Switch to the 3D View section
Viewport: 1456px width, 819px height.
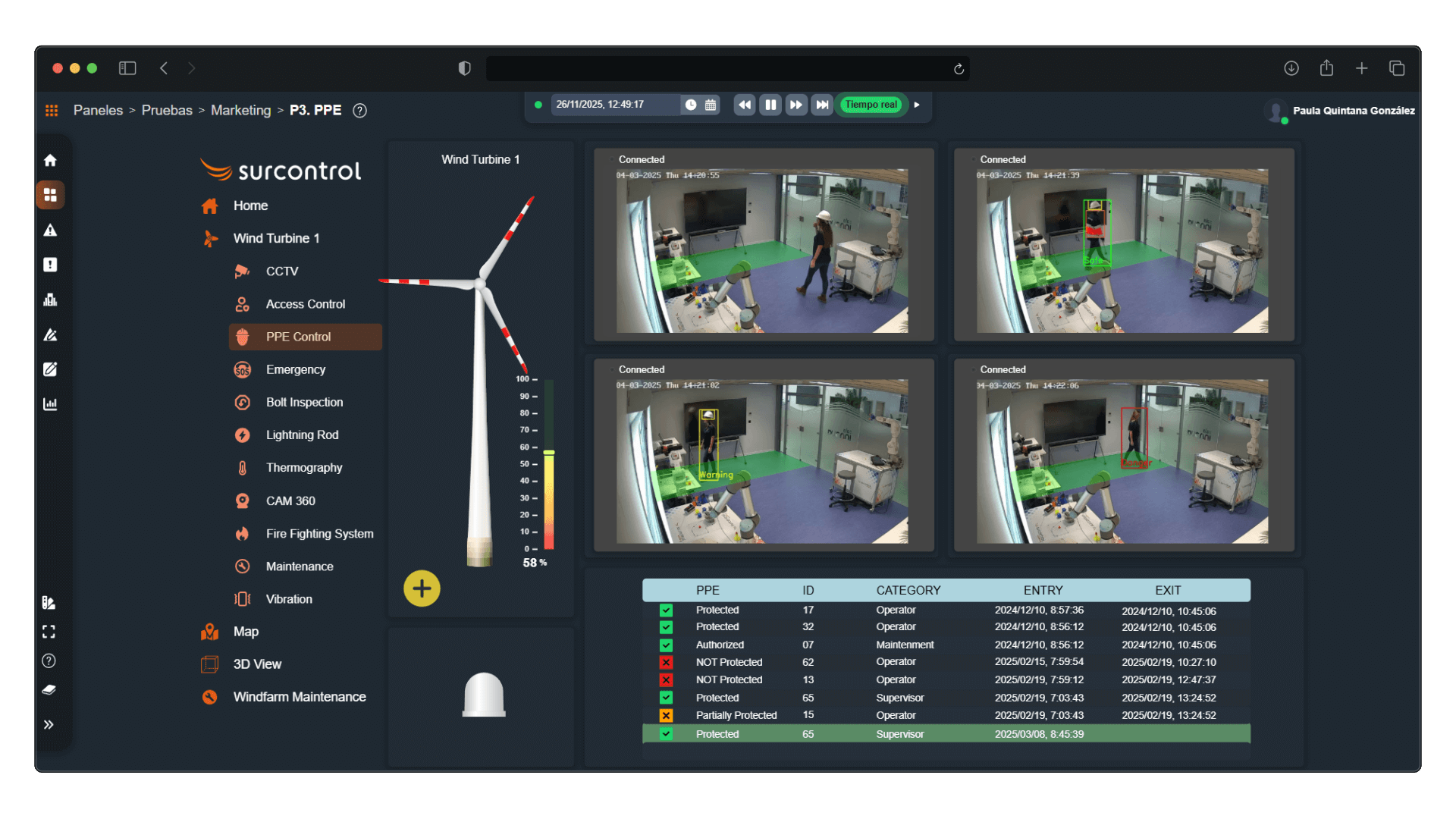(x=257, y=664)
